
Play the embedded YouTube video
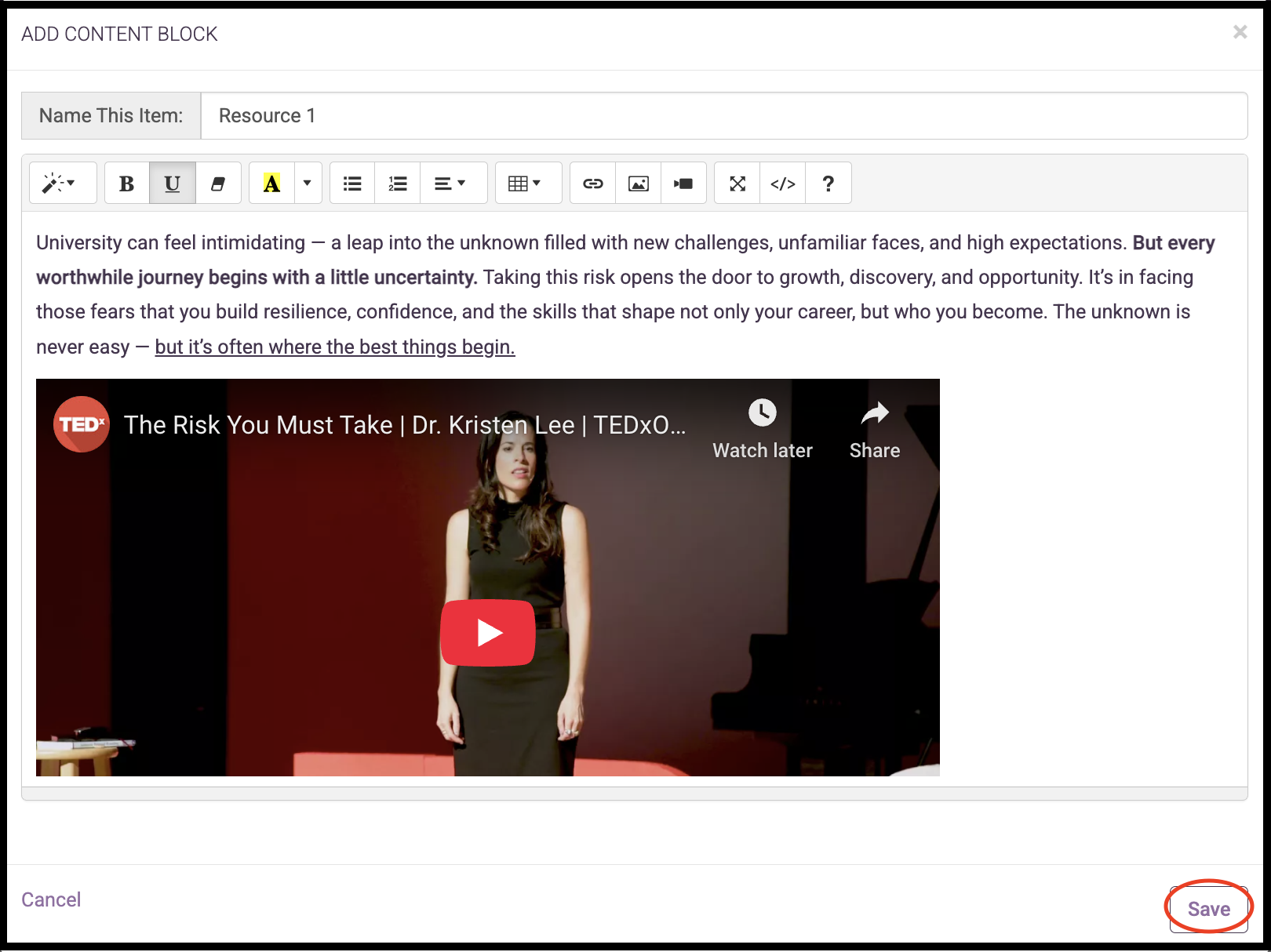[x=488, y=633]
